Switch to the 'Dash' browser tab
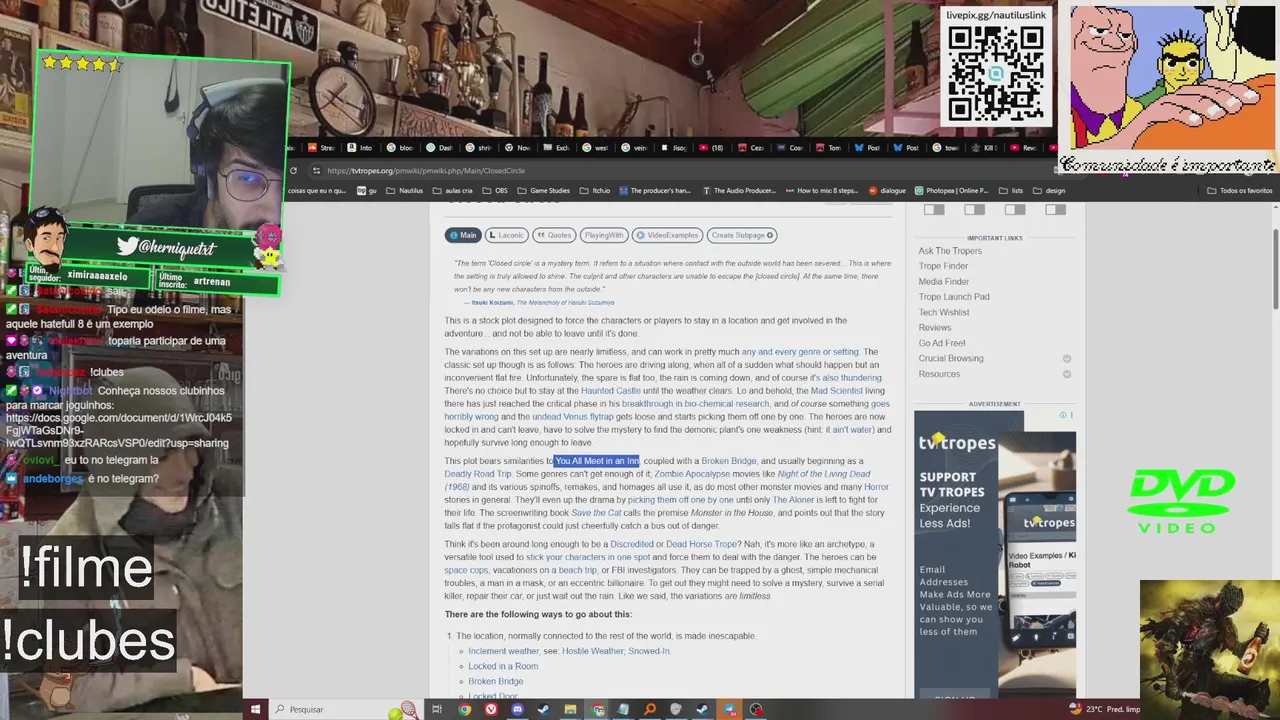Screen dimensions: 1280x720 pyautogui.click(x=439, y=148)
